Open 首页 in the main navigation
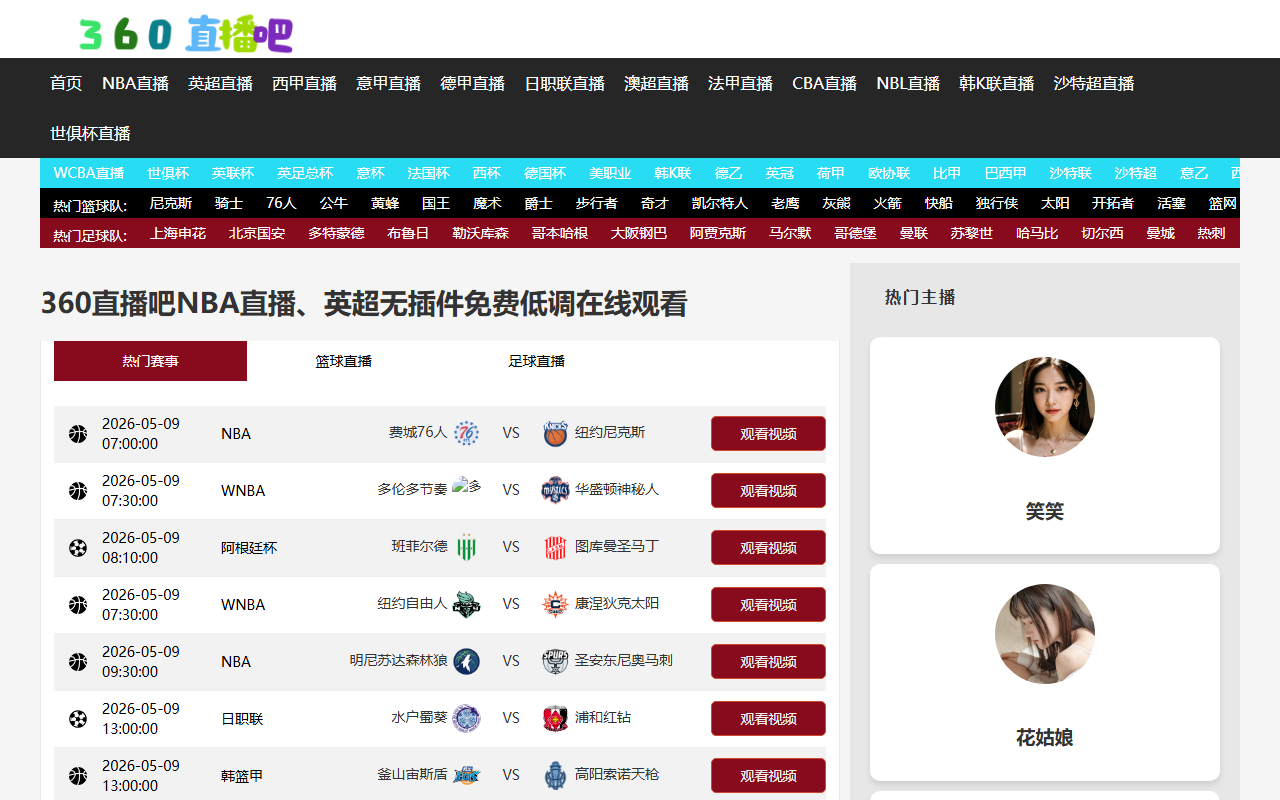The height and width of the screenshot is (800, 1280). pos(66,83)
